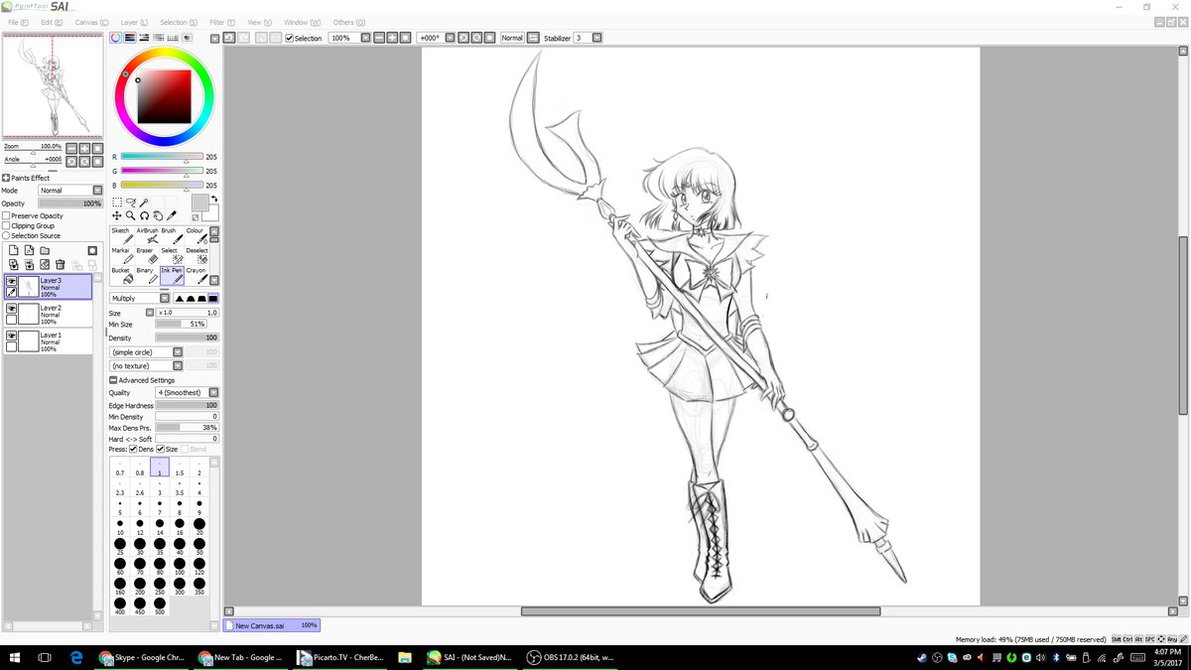Select the Sketch pencil tool
1191x670 pixels.
[x=121, y=235]
